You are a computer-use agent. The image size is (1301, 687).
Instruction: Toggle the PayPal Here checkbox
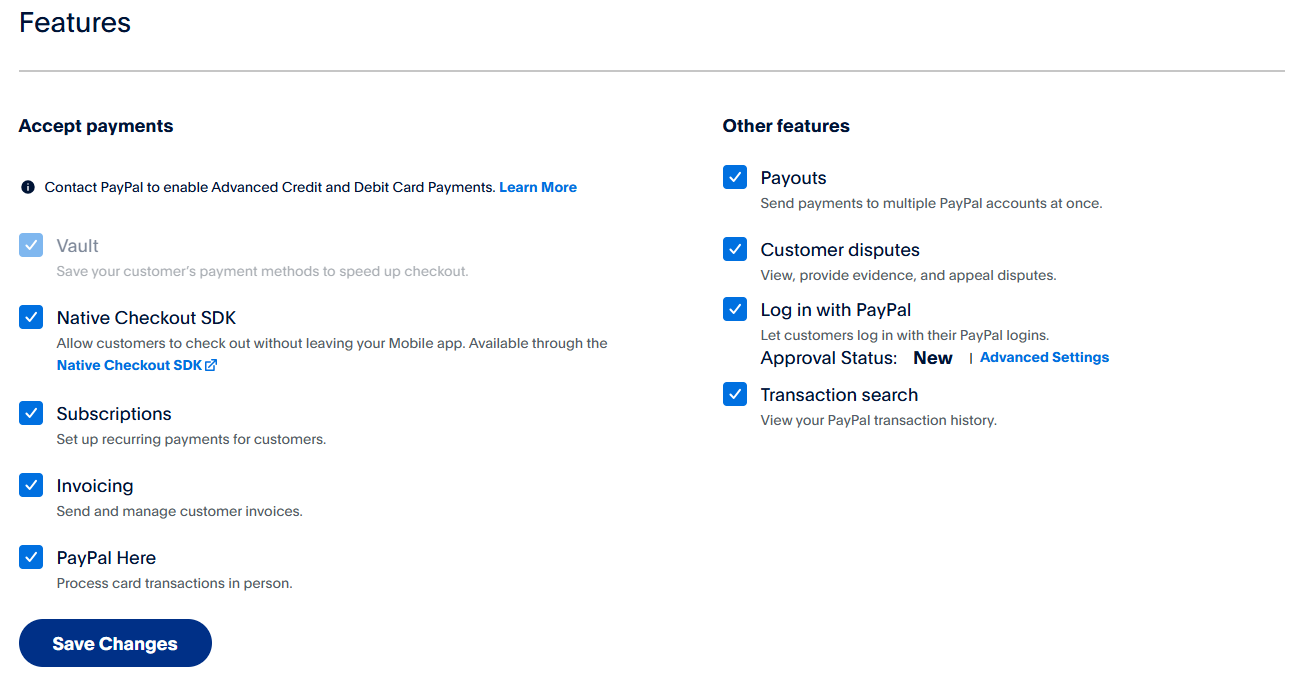(x=31, y=557)
